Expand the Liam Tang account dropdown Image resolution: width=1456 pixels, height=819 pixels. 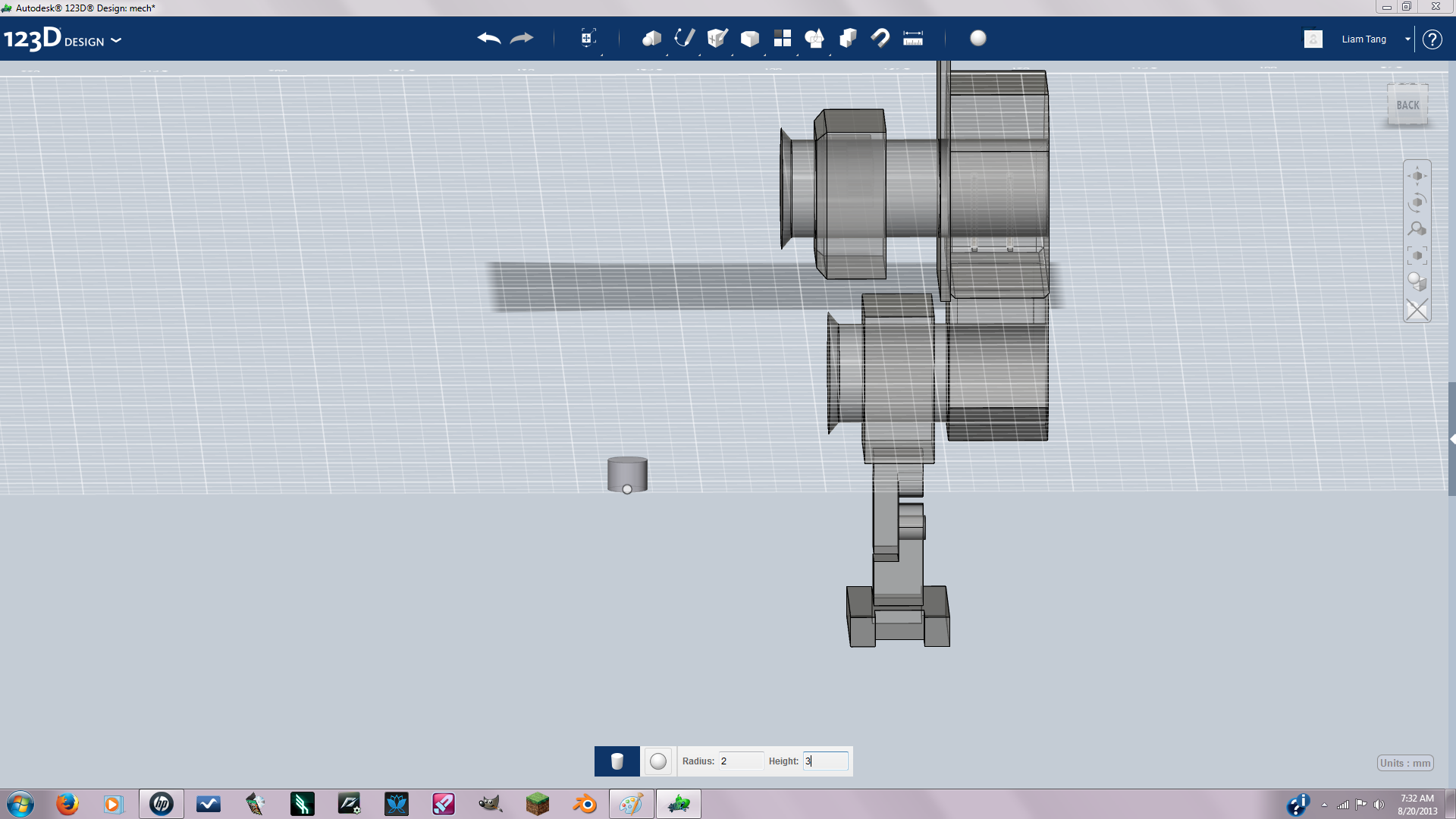point(1407,39)
